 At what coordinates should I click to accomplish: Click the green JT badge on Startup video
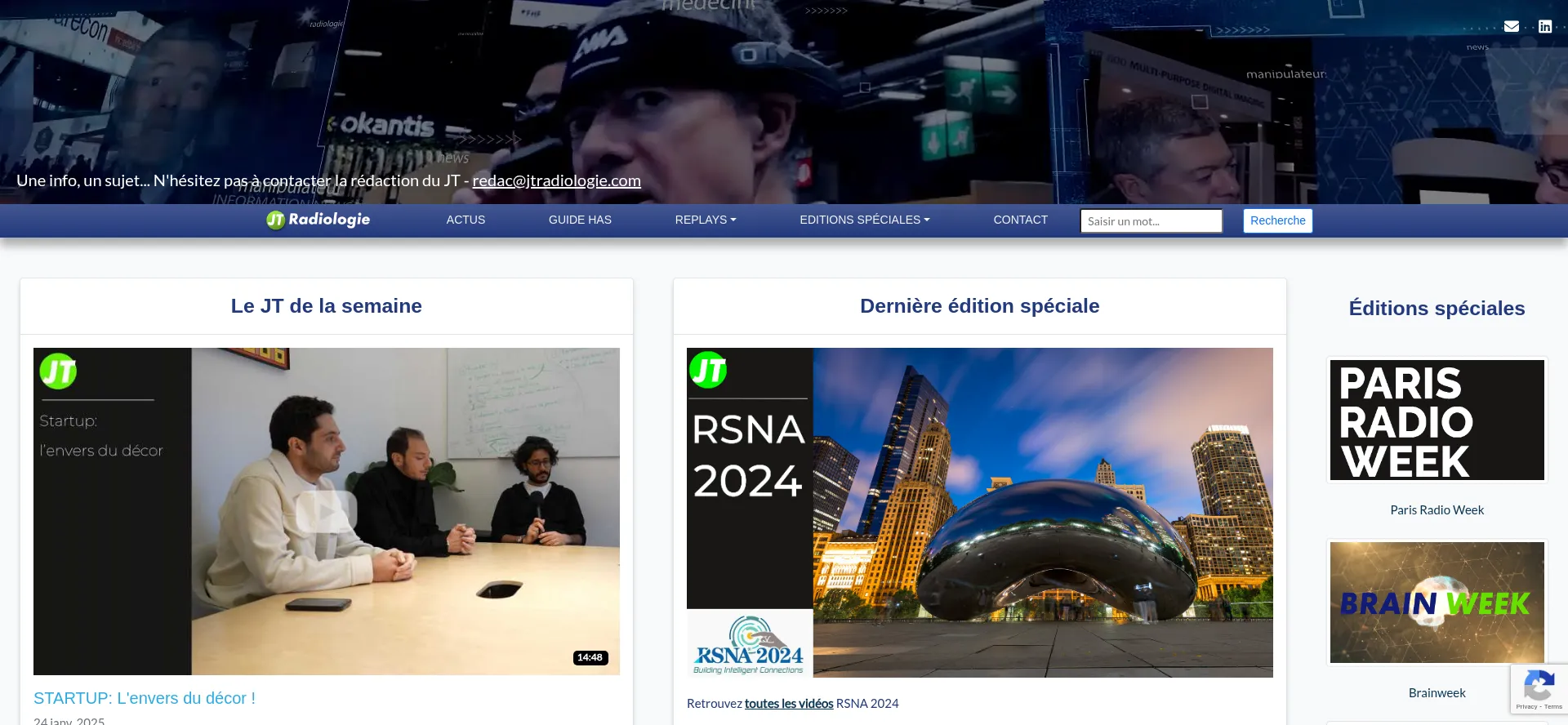(58, 371)
